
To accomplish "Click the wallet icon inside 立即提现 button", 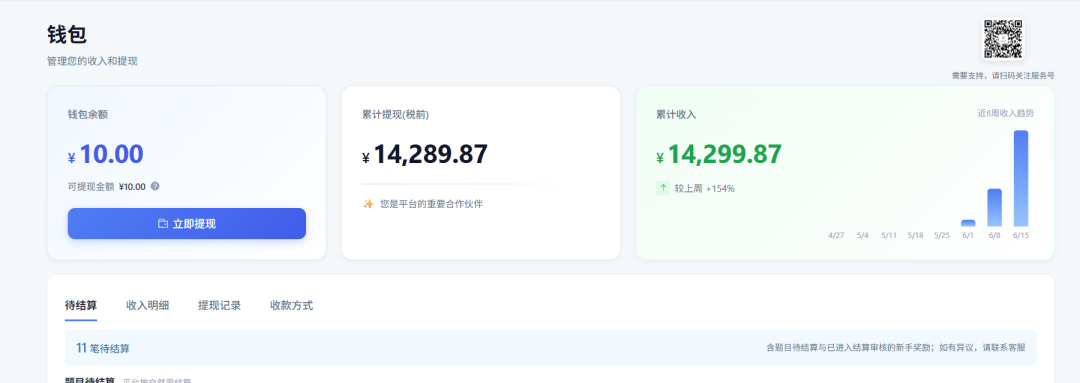I will (x=163, y=224).
